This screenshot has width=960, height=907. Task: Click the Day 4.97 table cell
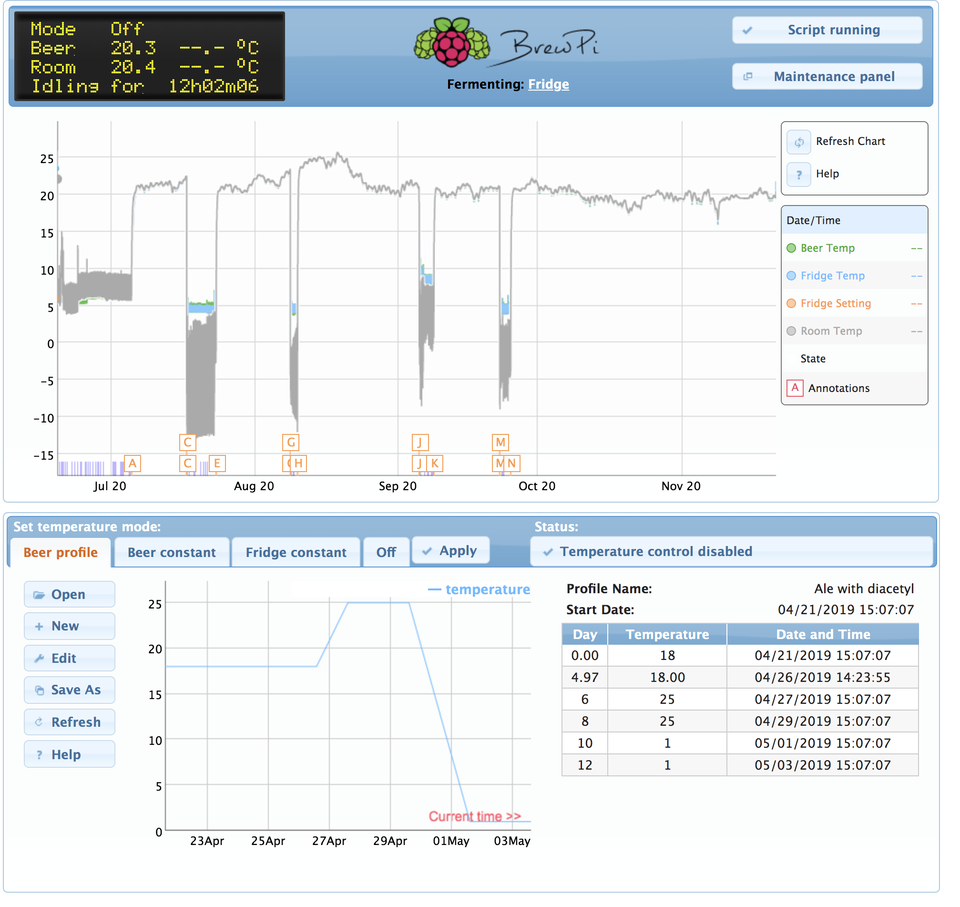click(585, 678)
